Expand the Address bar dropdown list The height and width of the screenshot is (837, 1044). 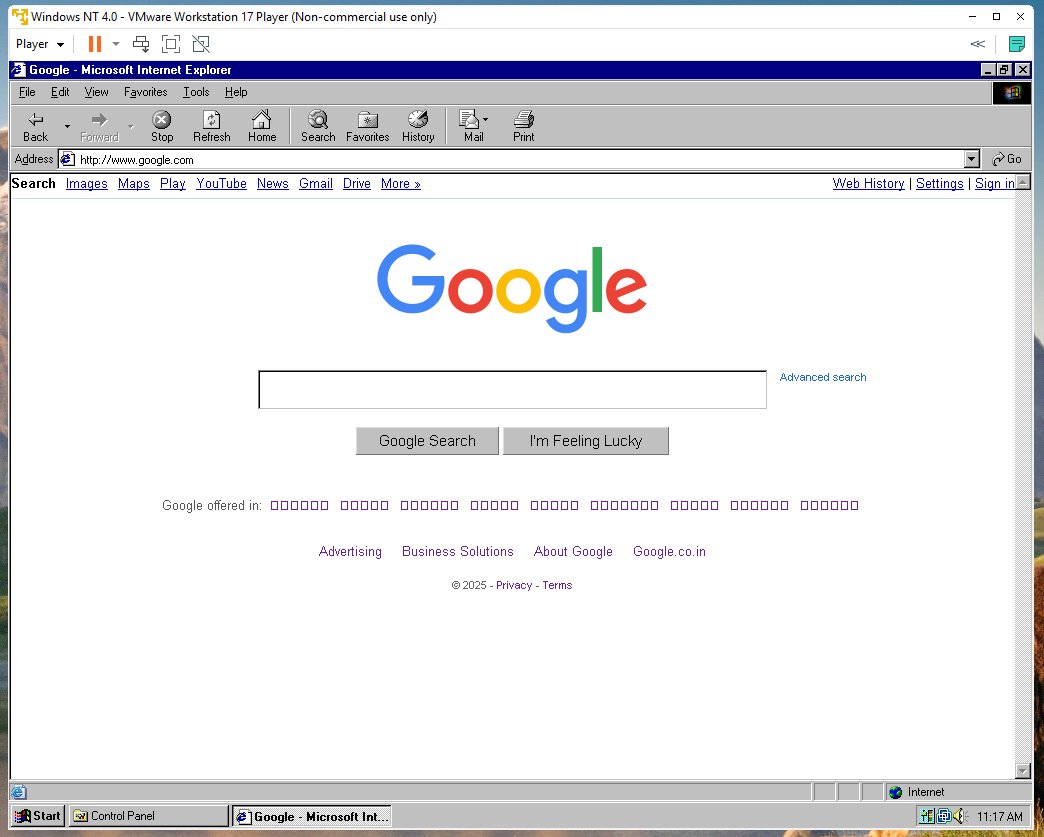coord(972,159)
